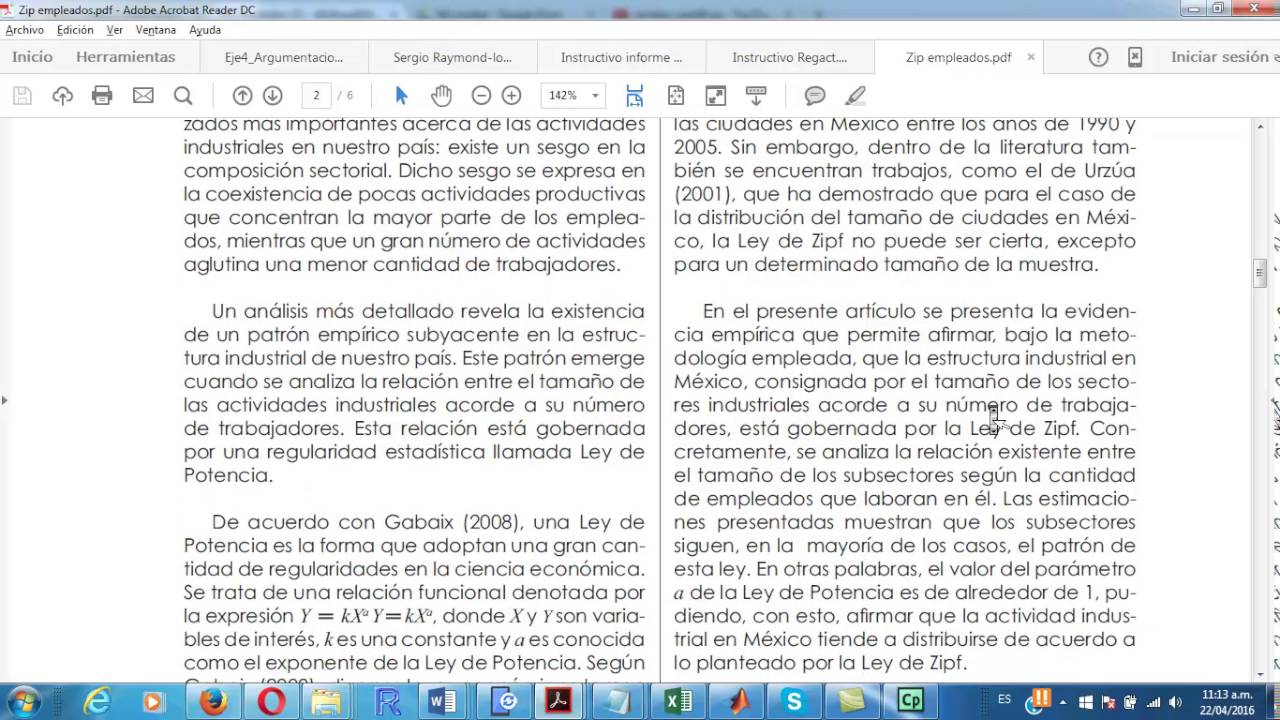Expand the left navigation pane arrow
This screenshot has width=1280, height=720.
[x=4, y=400]
